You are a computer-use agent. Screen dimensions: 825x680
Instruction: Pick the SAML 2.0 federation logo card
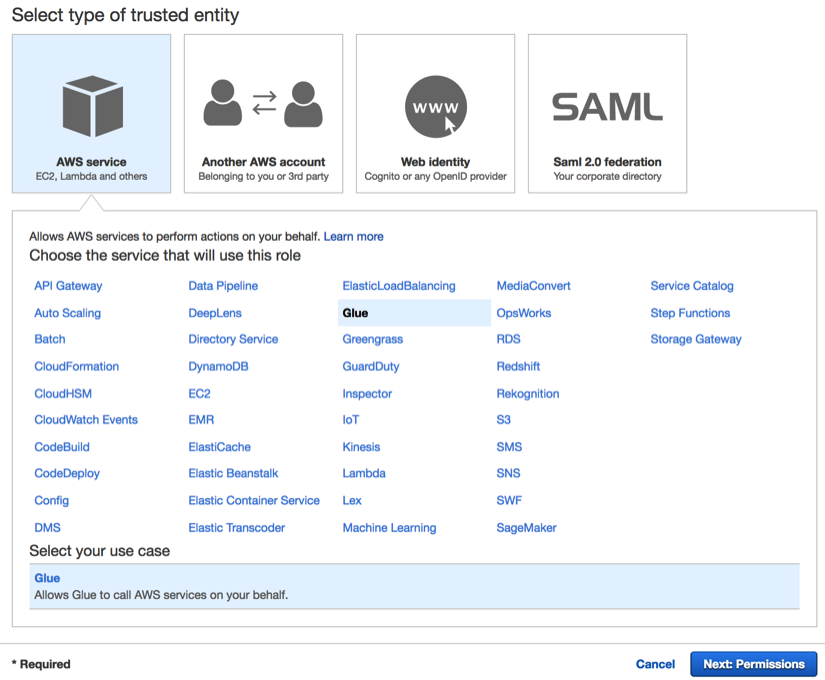(x=607, y=114)
